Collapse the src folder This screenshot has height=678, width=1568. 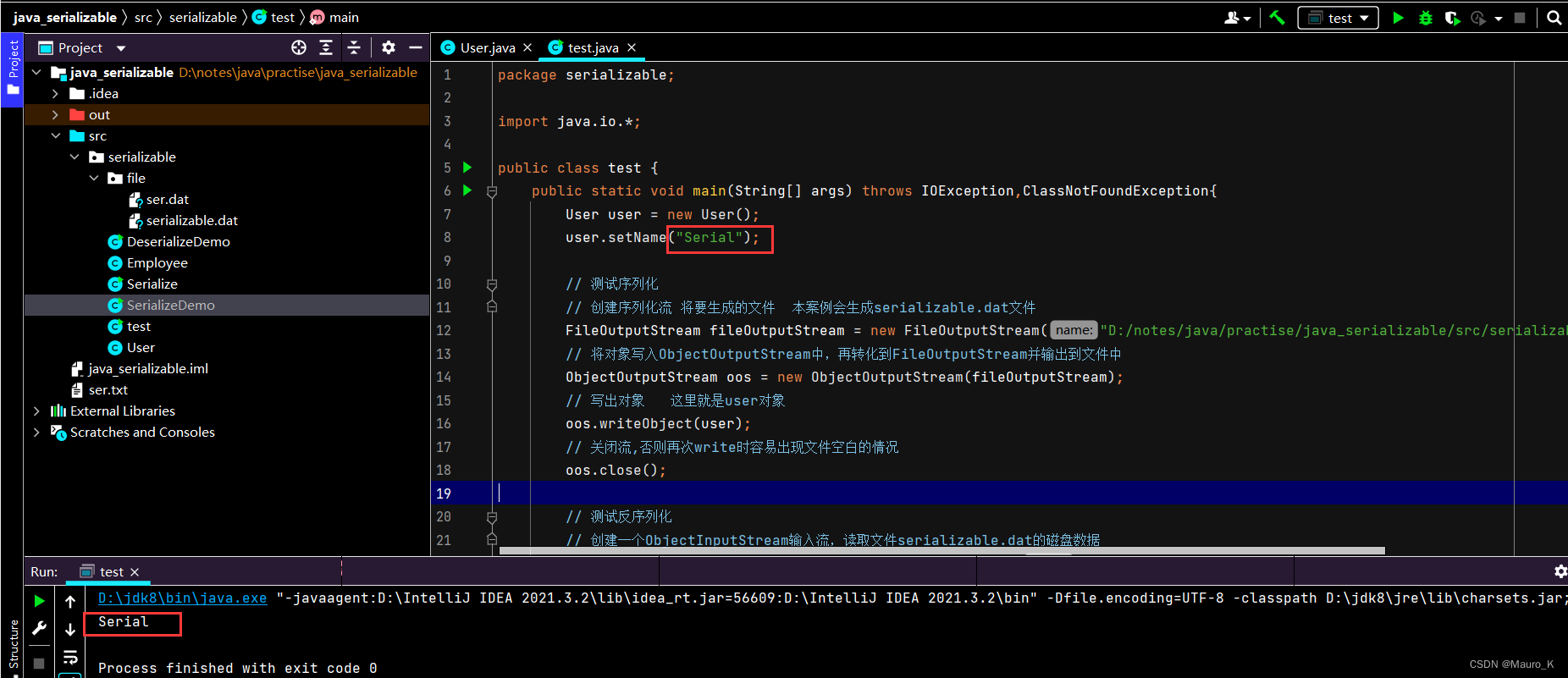pos(56,136)
